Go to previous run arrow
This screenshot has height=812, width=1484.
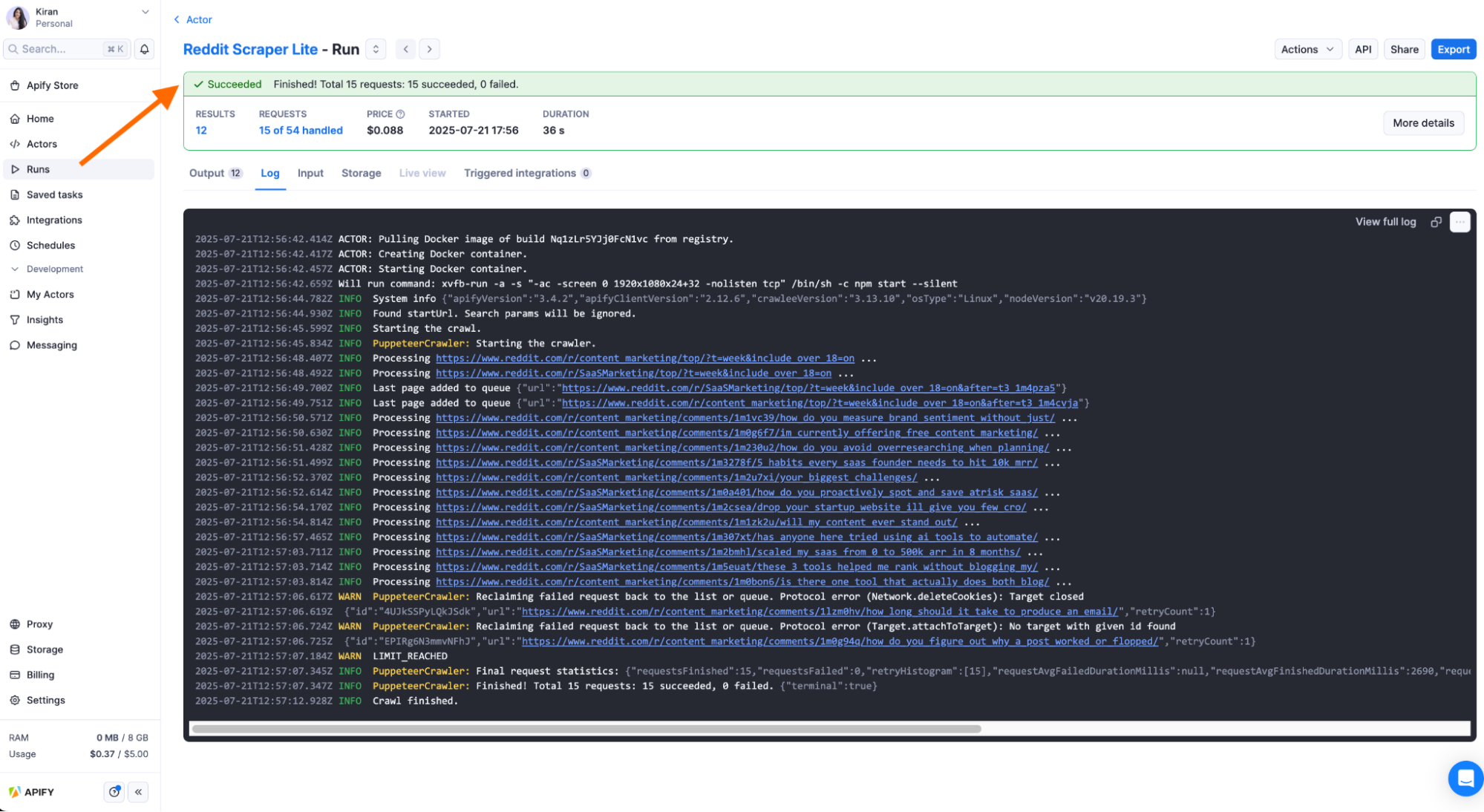pyautogui.click(x=405, y=49)
